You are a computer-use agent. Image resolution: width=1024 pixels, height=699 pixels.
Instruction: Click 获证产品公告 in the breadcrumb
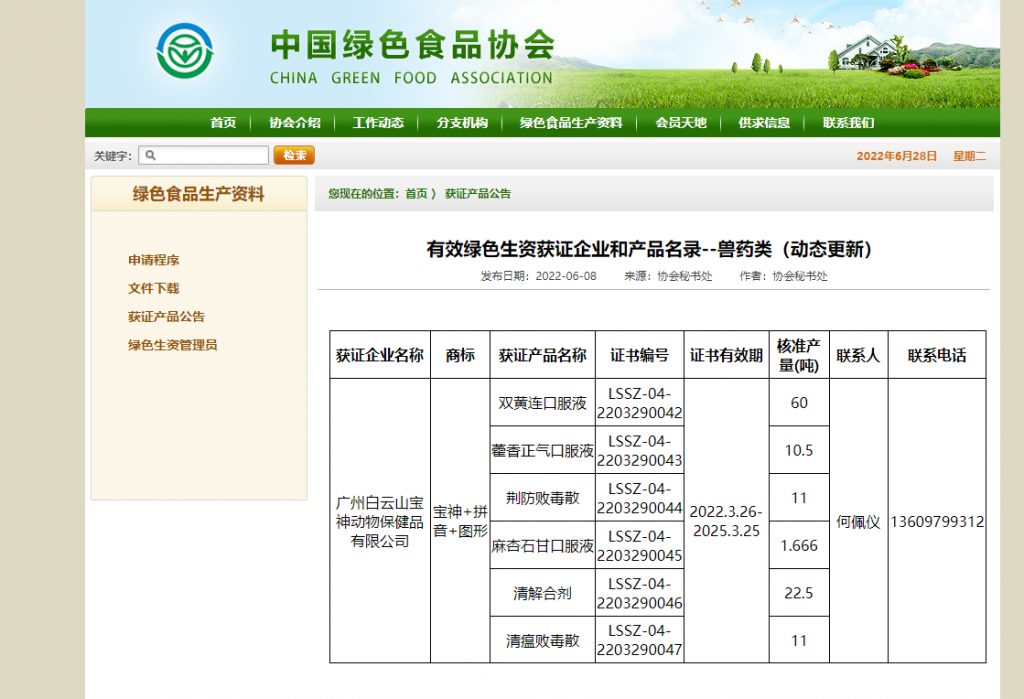coord(478,194)
